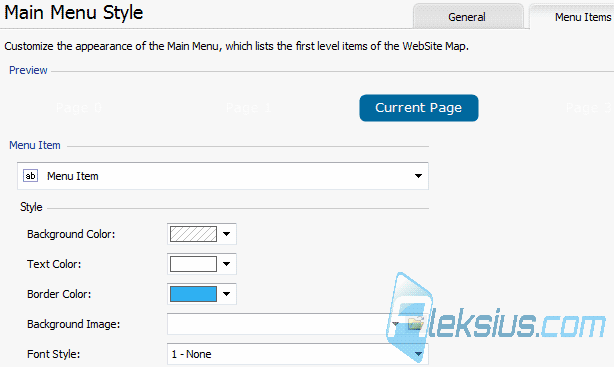Expand the Background Color dropdown arrow
This screenshot has height=367, width=614.
[x=226, y=234]
